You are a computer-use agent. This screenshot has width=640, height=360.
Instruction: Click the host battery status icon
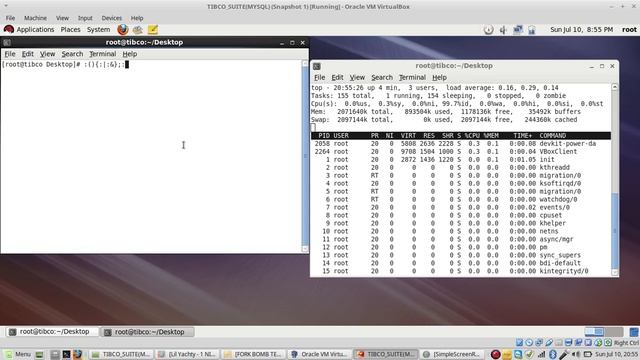click(x=588, y=354)
